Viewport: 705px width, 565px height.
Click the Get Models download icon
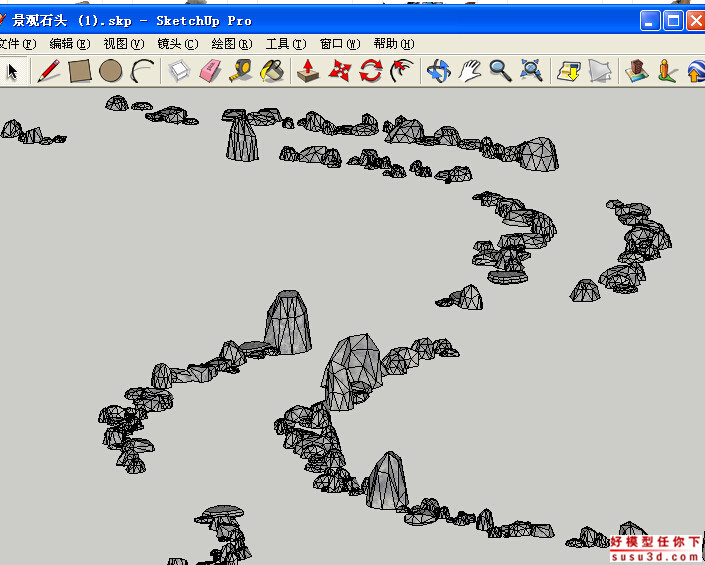(x=568, y=71)
